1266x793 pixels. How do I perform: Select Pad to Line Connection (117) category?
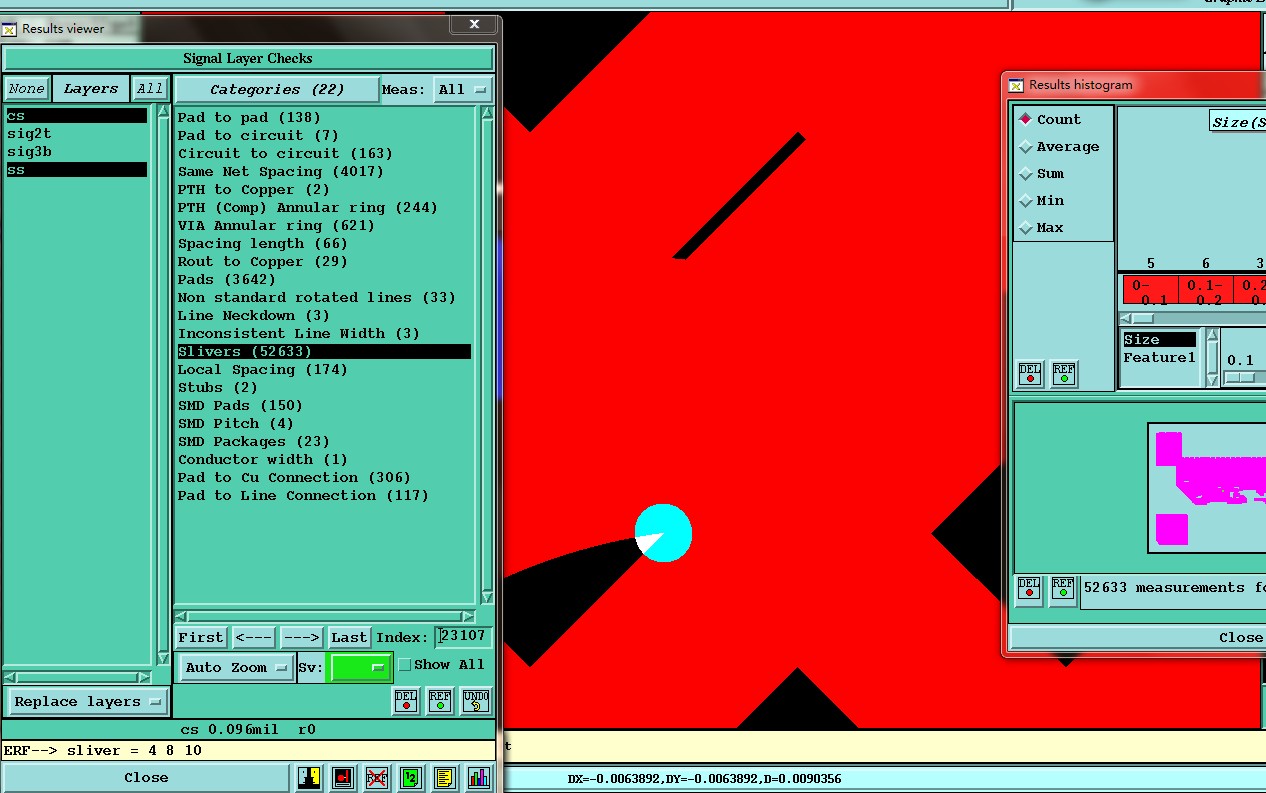click(x=324, y=495)
